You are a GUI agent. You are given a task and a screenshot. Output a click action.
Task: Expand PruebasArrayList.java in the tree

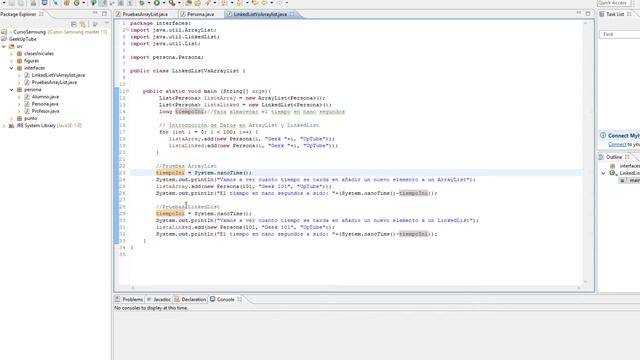pyautogui.click(x=19, y=82)
